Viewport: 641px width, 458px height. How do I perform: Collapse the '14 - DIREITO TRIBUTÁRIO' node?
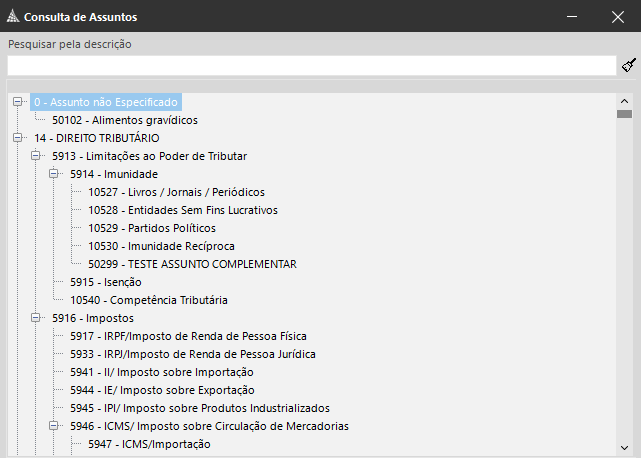click(18, 137)
